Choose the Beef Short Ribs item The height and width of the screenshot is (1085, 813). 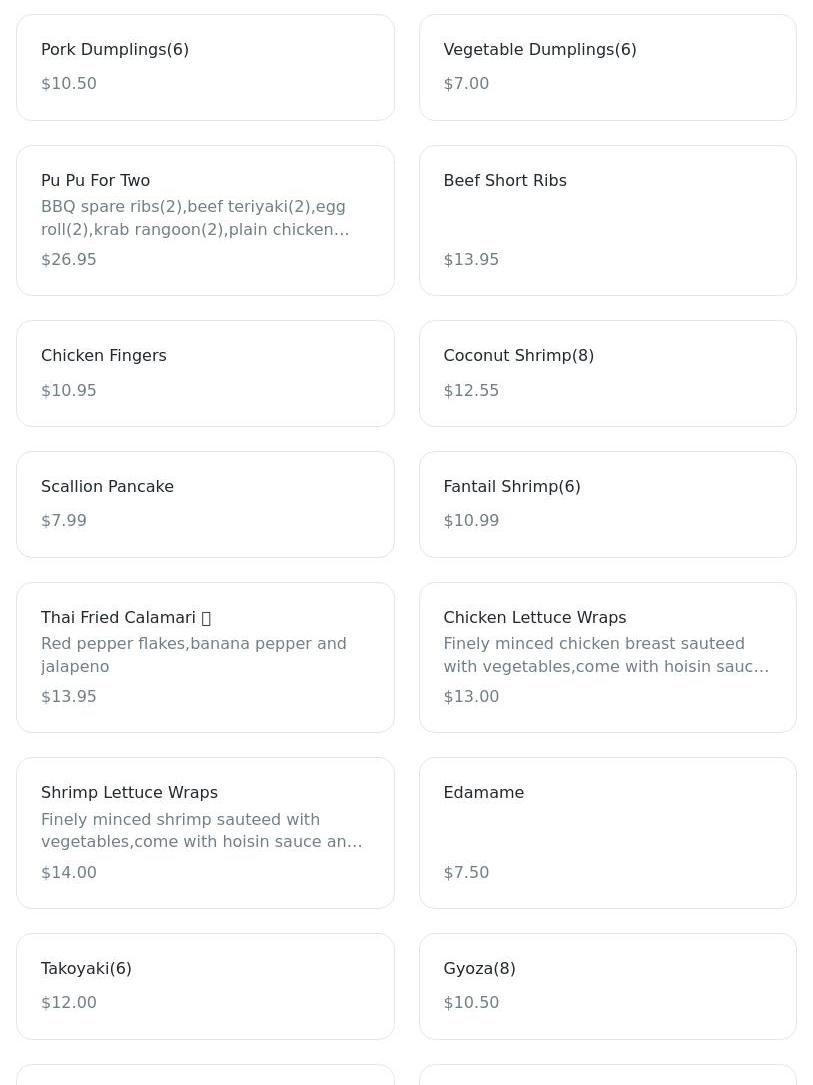tap(608, 220)
